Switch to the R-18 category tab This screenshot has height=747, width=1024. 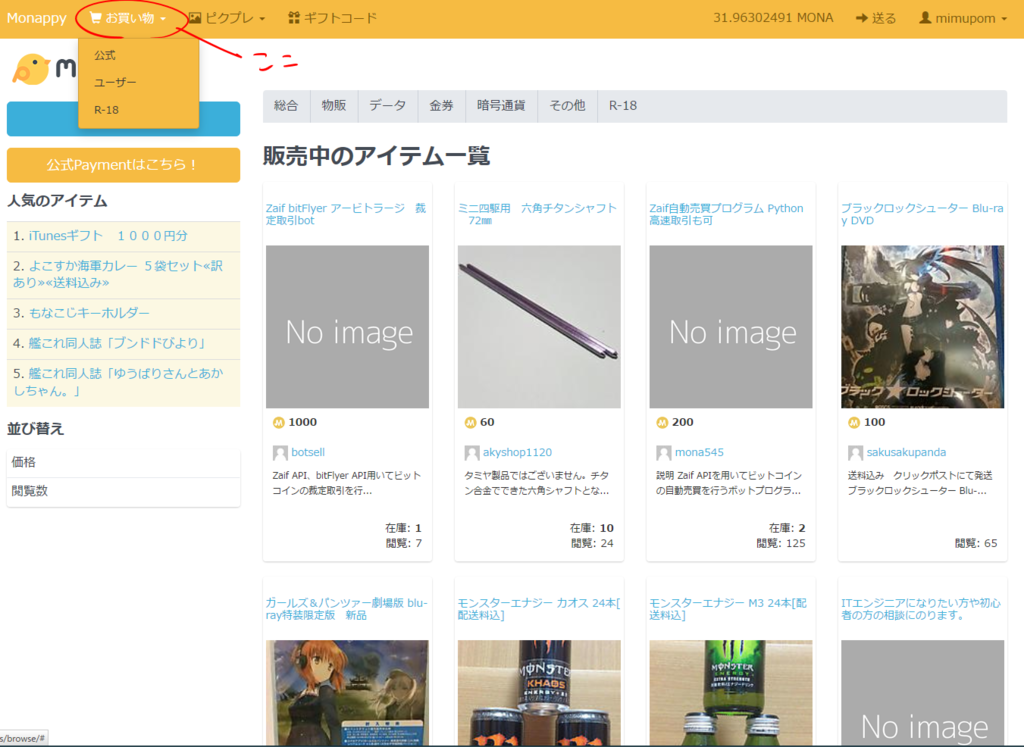tap(623, 106)
